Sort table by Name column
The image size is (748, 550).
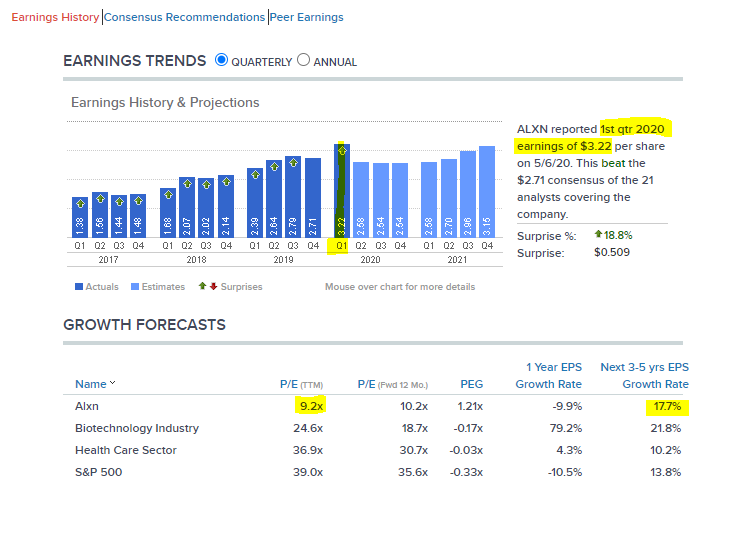coord(95,384)
